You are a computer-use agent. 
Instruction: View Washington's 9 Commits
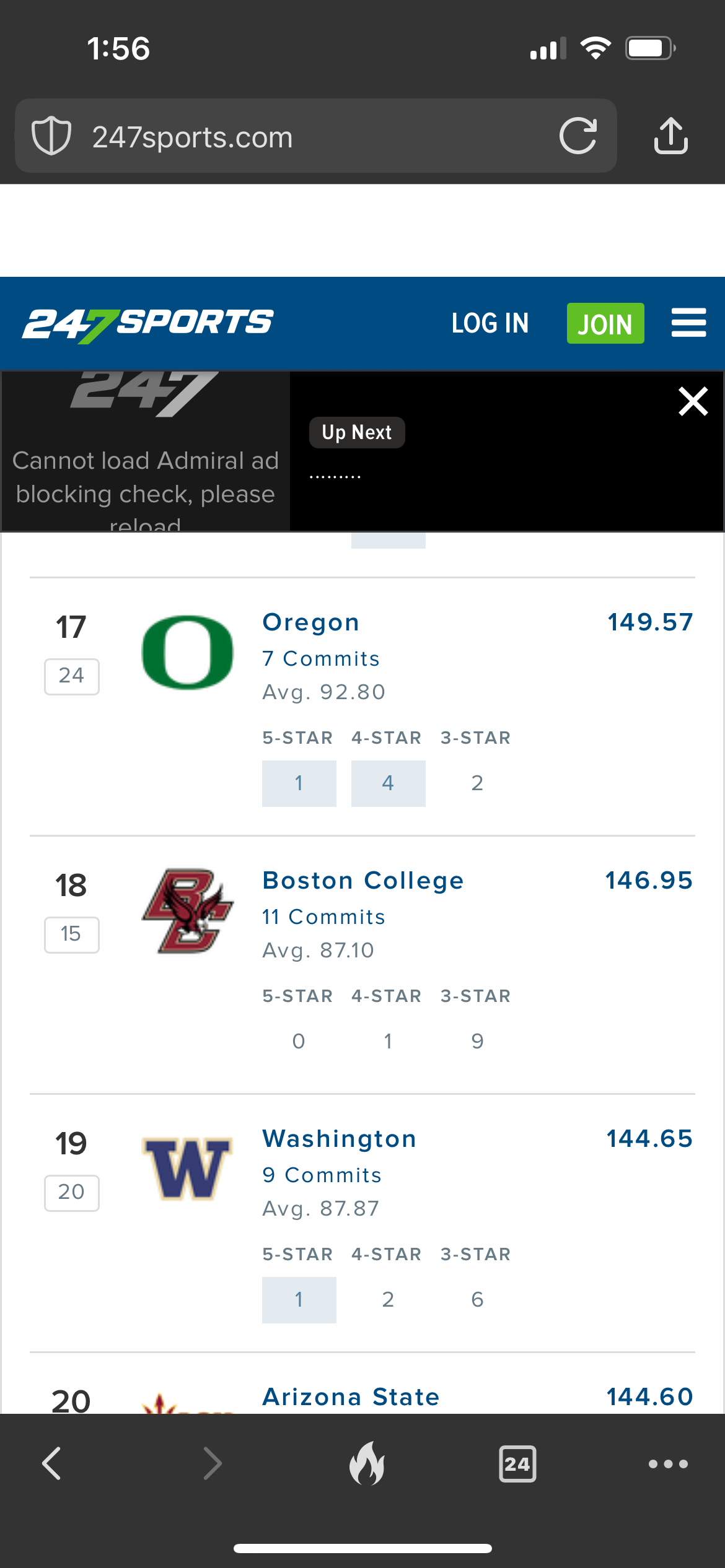[x=322, y=1175]
